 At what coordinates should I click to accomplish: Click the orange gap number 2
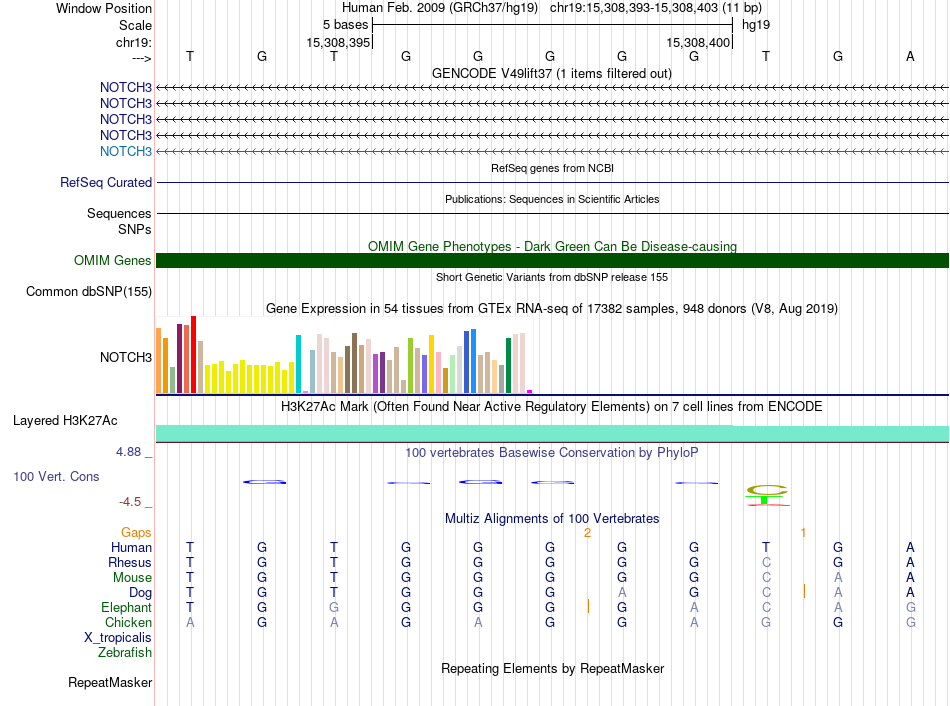coord(587,533)
